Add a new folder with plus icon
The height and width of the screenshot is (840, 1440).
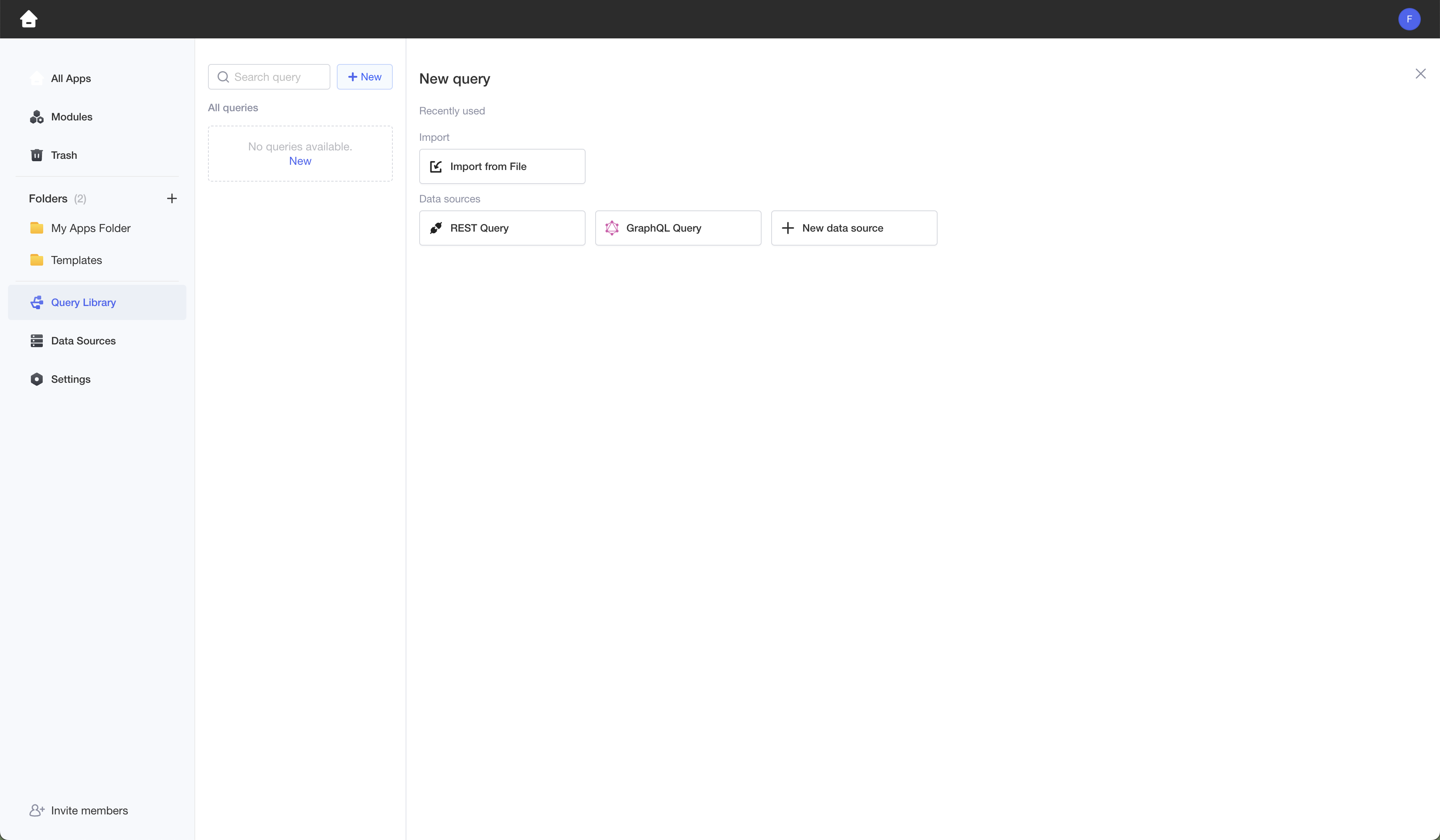pos(172,199)
